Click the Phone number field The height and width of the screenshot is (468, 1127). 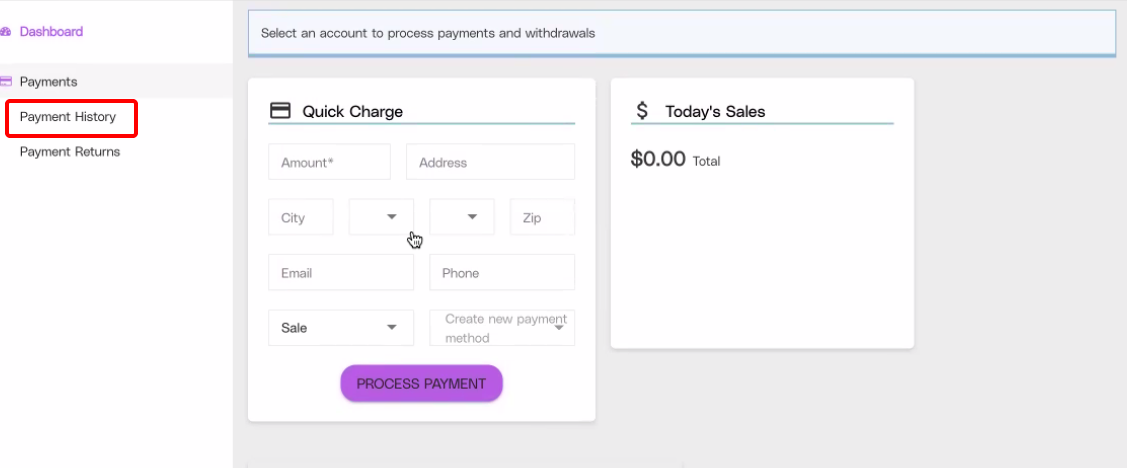pyautogui.click(x=501, y=272)
